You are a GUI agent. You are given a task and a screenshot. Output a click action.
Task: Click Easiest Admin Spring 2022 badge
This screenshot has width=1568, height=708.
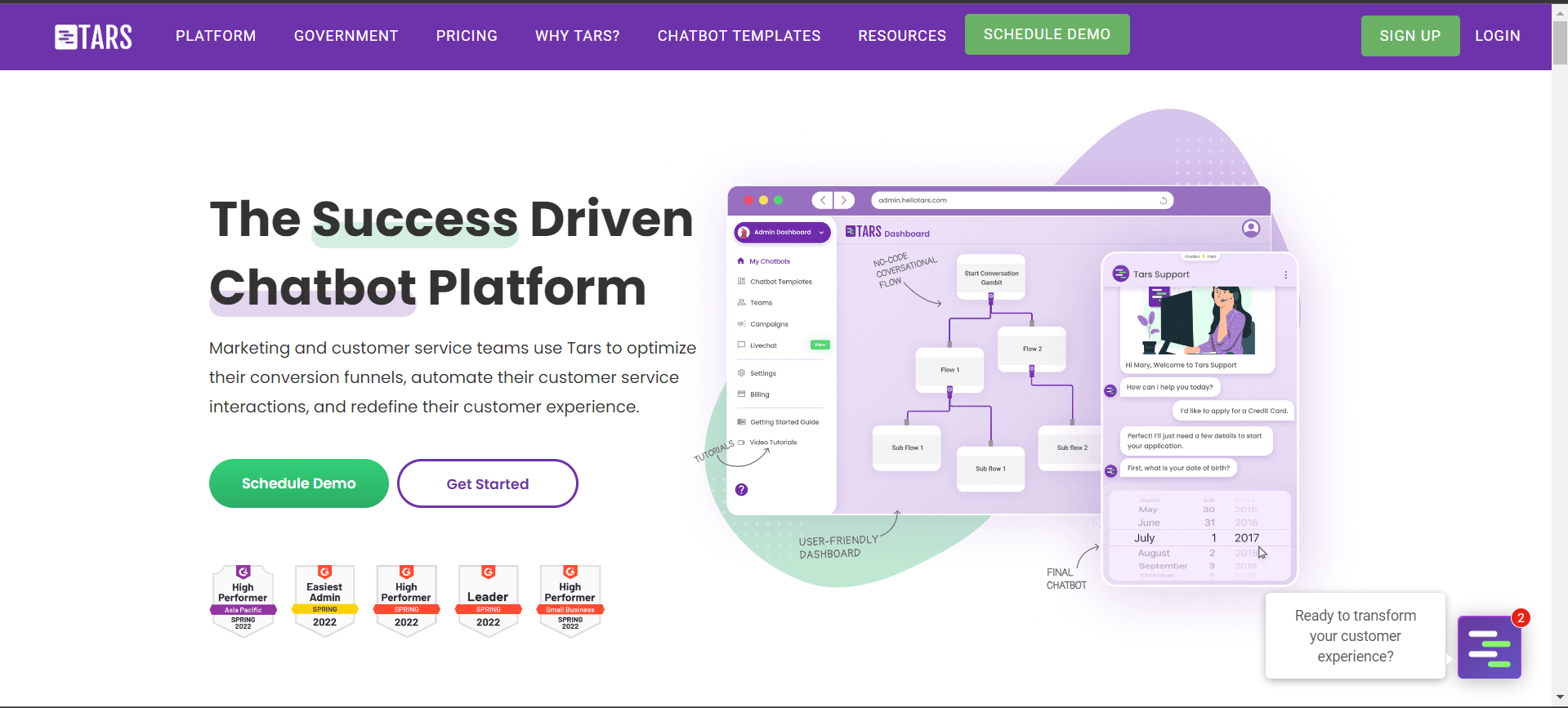click(x=325, y=600)
